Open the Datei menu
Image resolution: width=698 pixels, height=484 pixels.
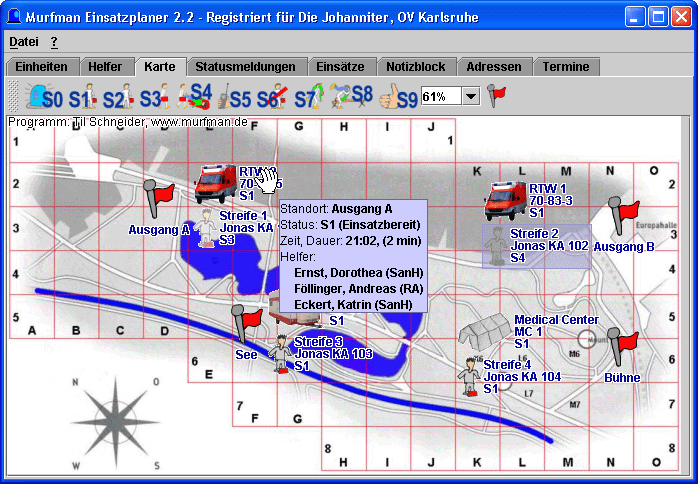click(x=24, y=42)
